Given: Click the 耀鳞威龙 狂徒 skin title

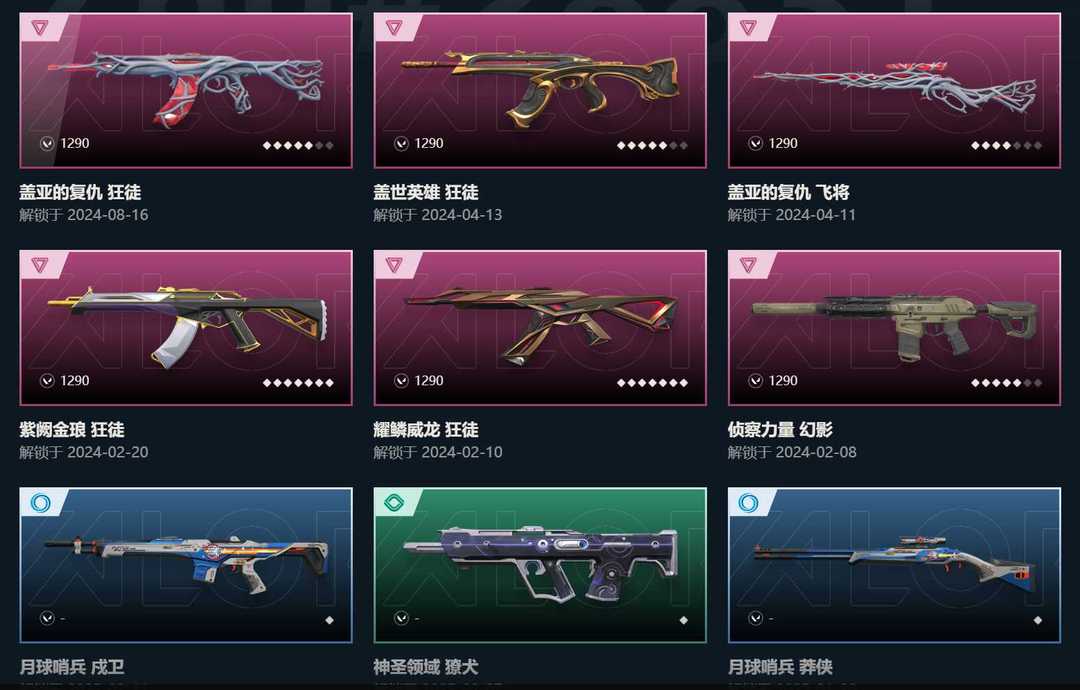Looking at the screenshot, I should coord(426,430).
